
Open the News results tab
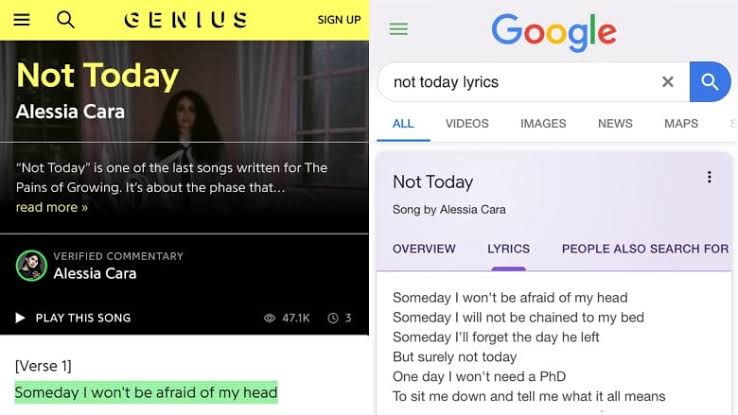click(615, 124)
